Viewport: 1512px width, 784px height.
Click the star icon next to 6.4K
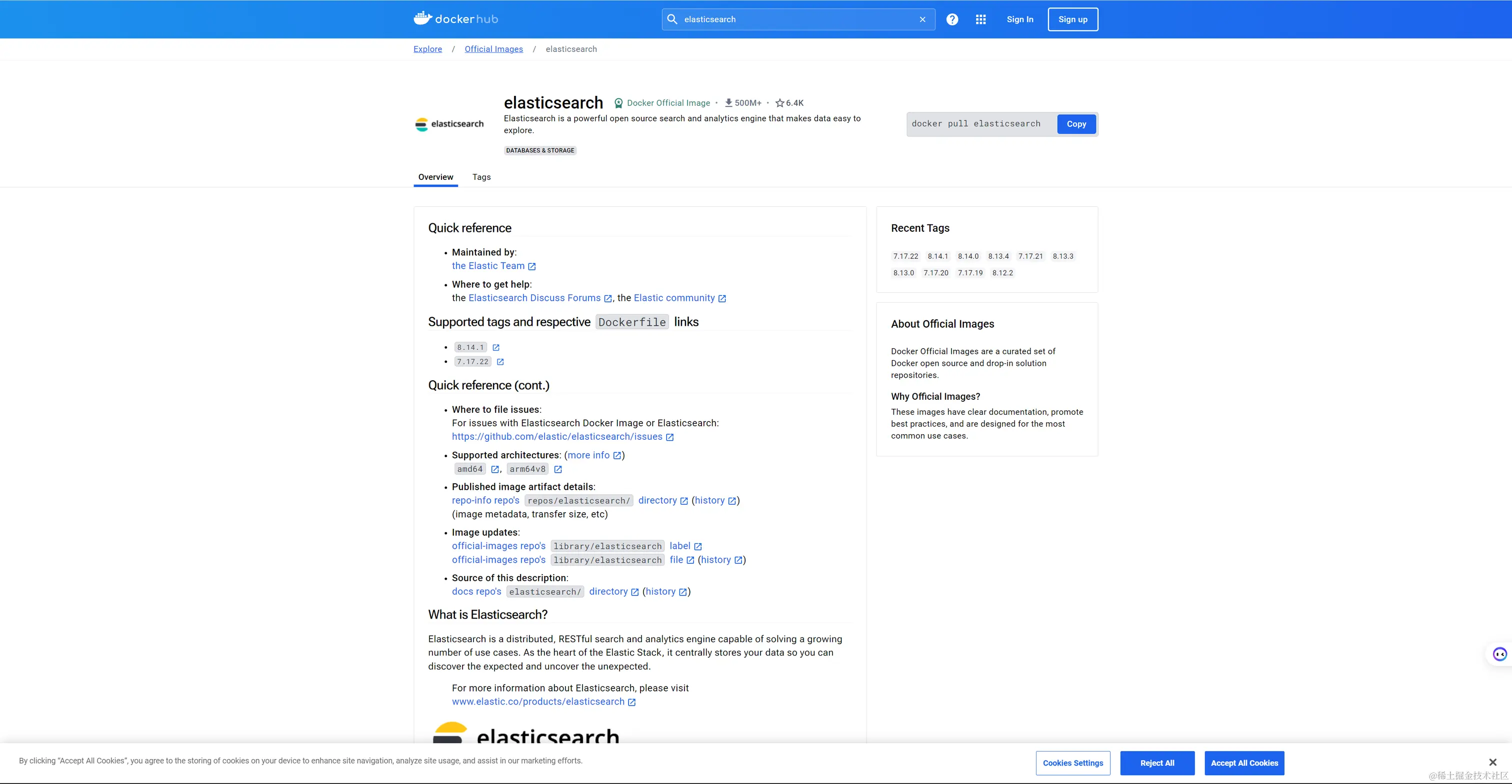click(x=779, y=103)
